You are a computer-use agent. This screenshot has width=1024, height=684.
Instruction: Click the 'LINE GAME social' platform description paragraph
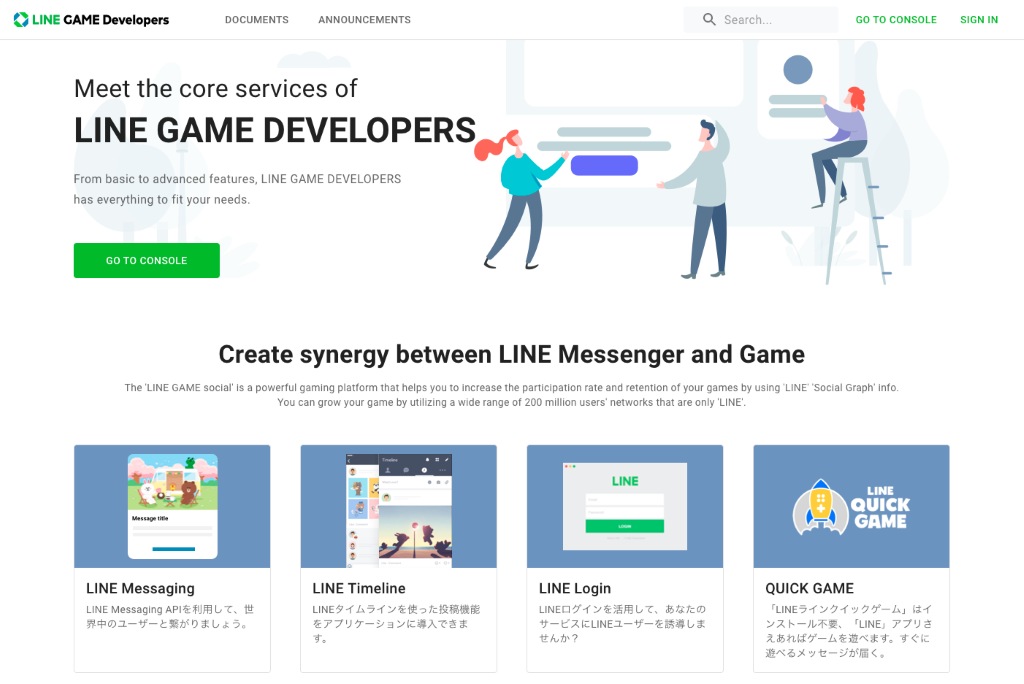point(512,395)
